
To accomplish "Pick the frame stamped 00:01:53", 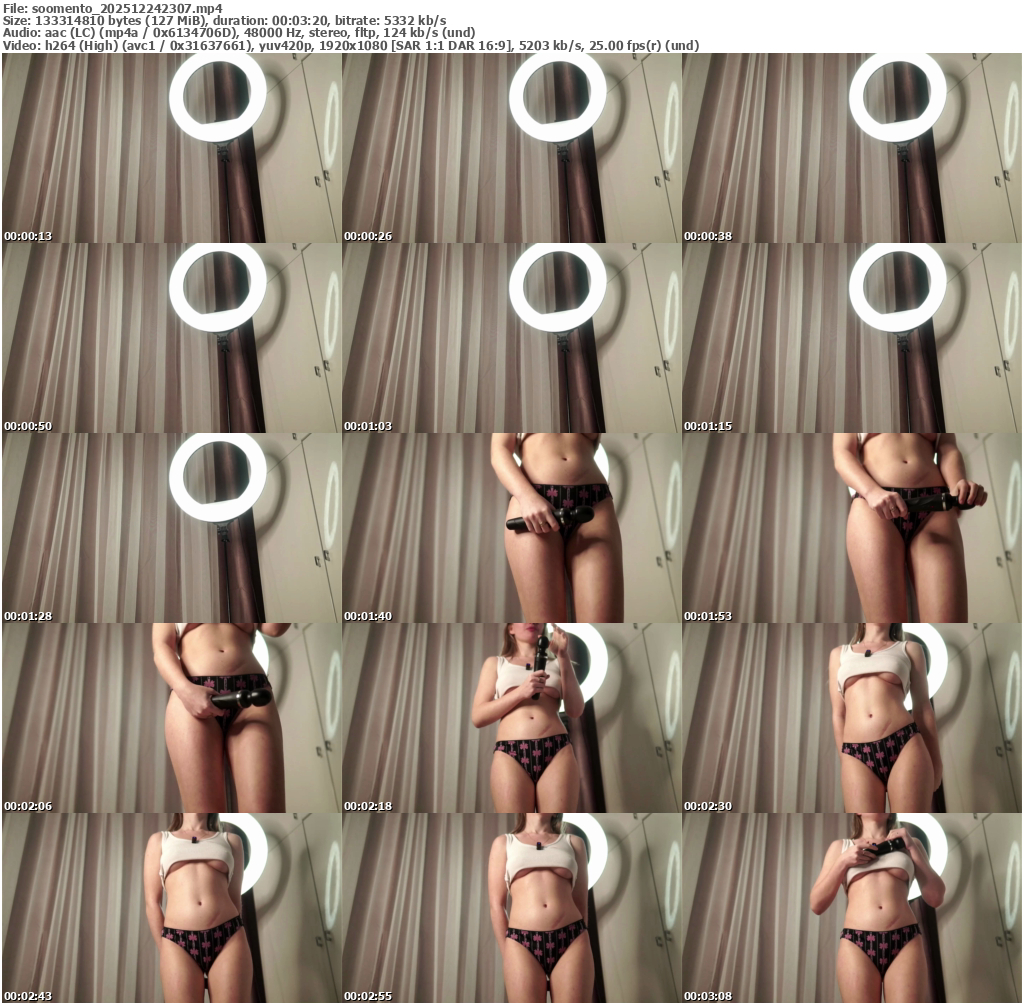I will pyautogui.click(x=852, y=528).
